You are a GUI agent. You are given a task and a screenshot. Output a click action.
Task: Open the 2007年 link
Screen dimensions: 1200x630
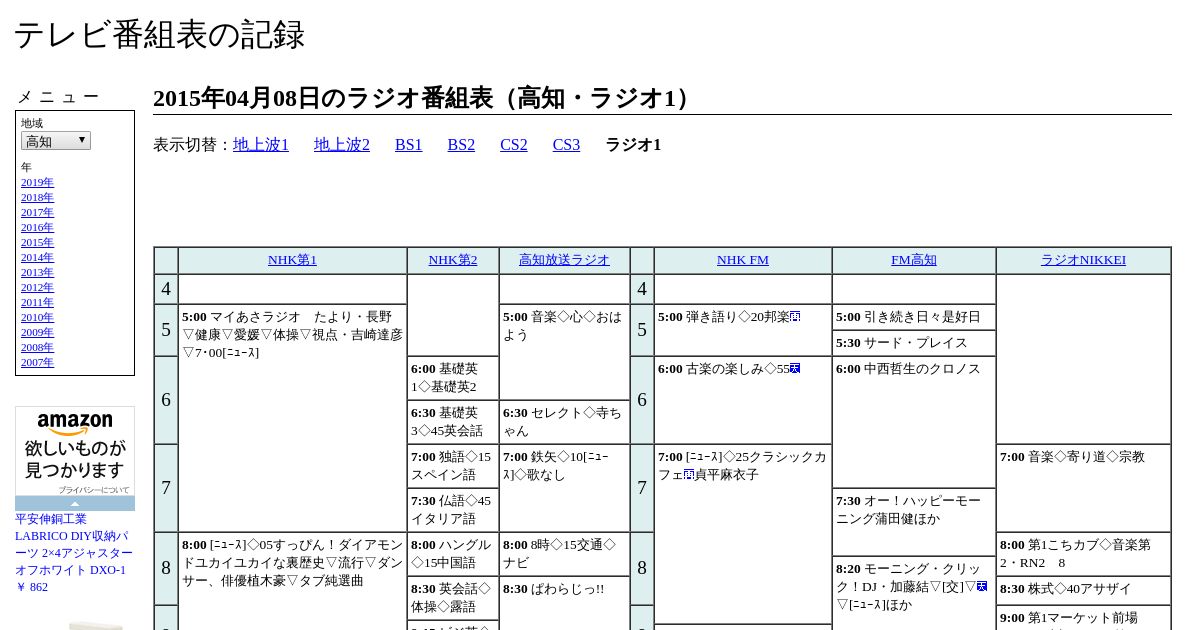click(37, 363)
